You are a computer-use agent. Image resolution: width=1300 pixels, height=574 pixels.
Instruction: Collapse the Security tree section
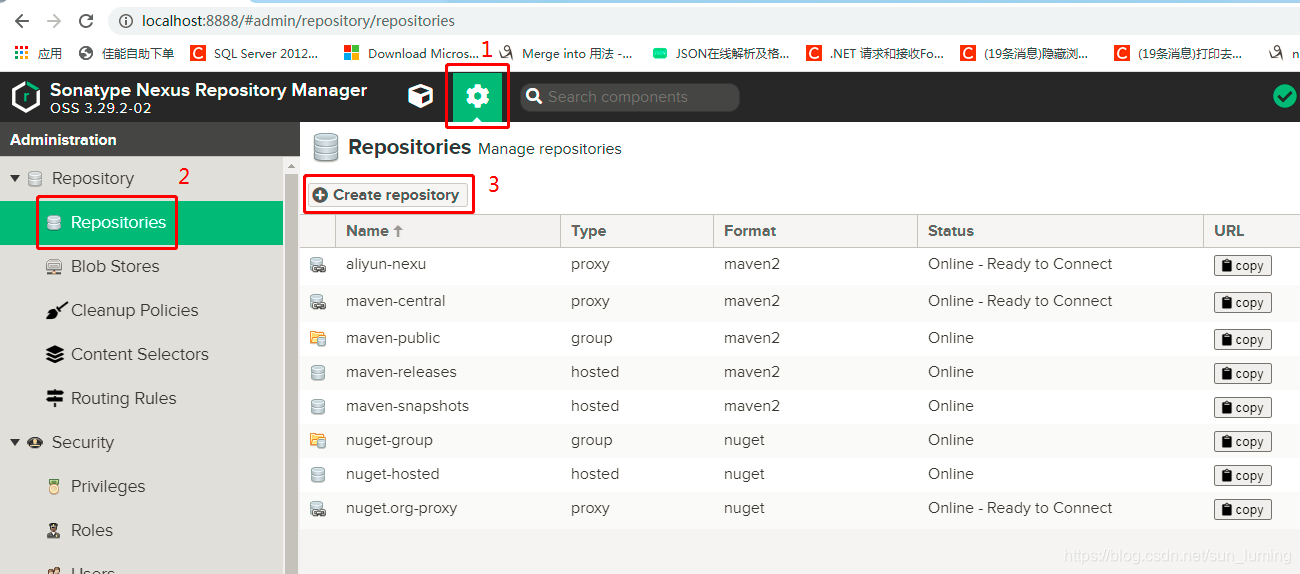15,443
